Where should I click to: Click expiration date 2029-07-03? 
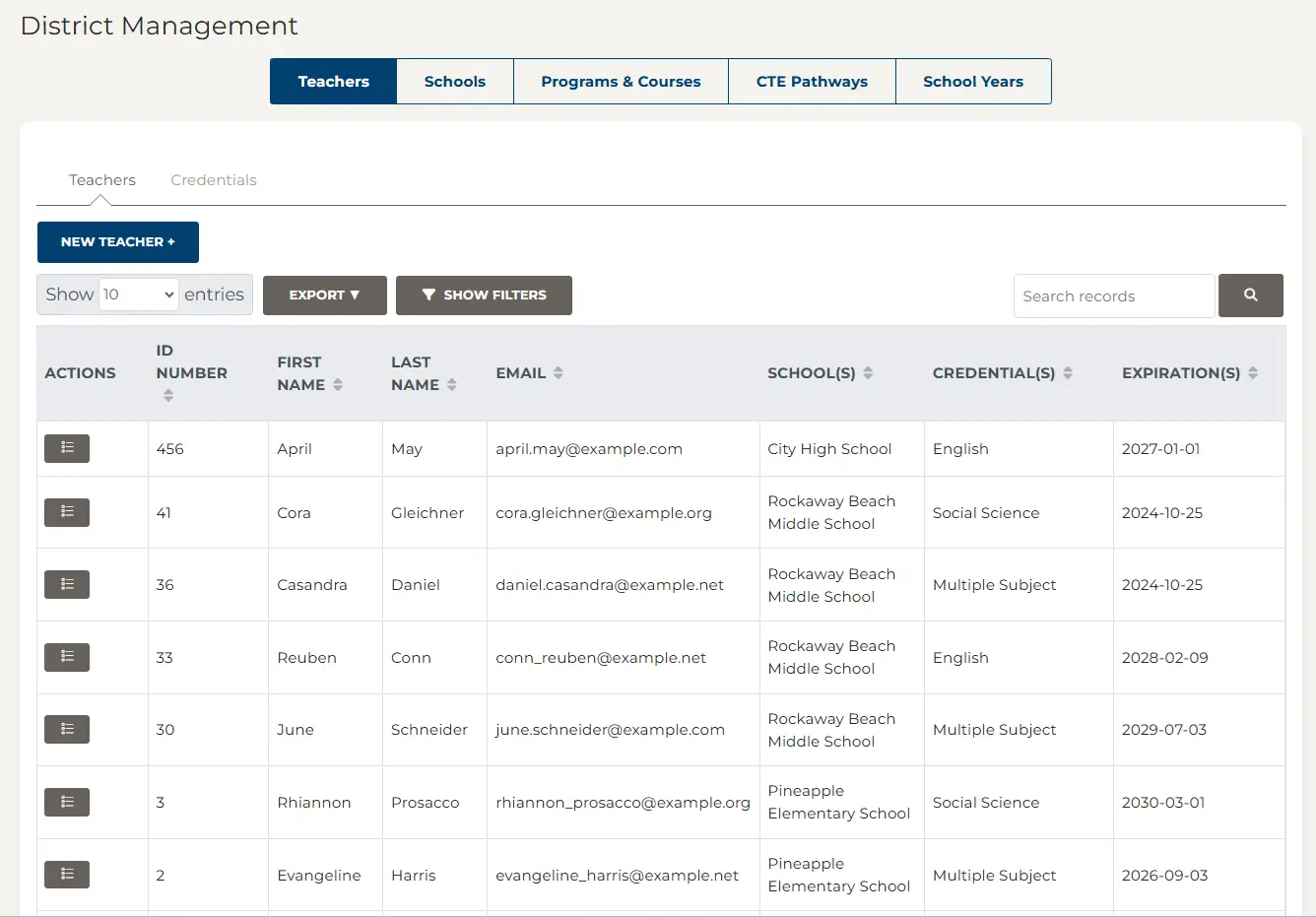click(1164, 730)
